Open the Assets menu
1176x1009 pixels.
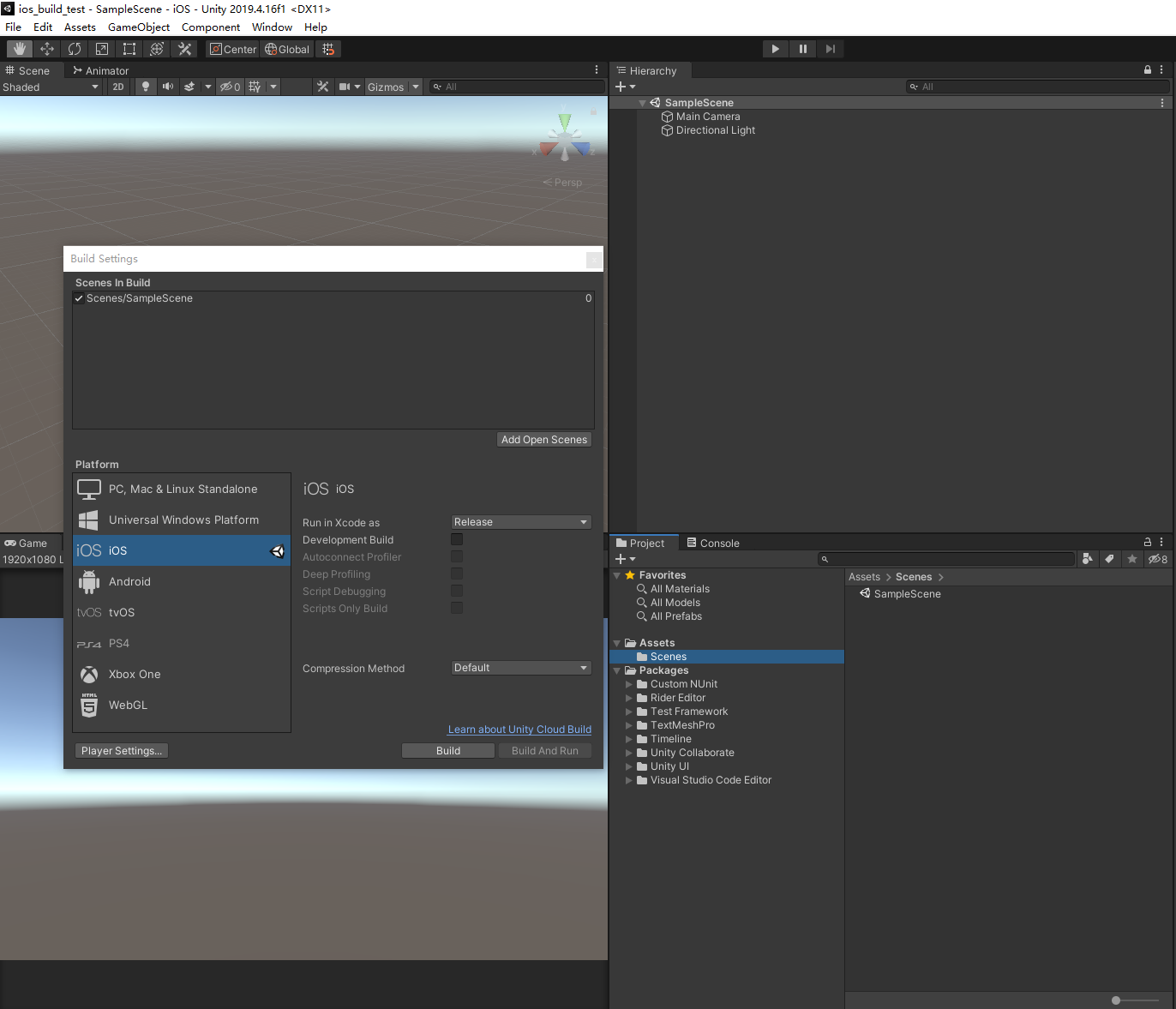[x=80, y=27]
